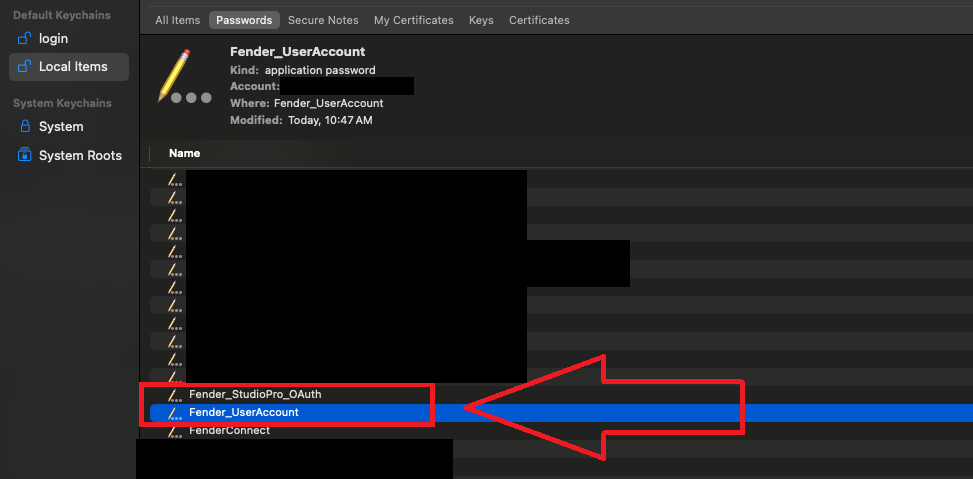Click the pencil icon beside FenderConnect

click(174, 431)
